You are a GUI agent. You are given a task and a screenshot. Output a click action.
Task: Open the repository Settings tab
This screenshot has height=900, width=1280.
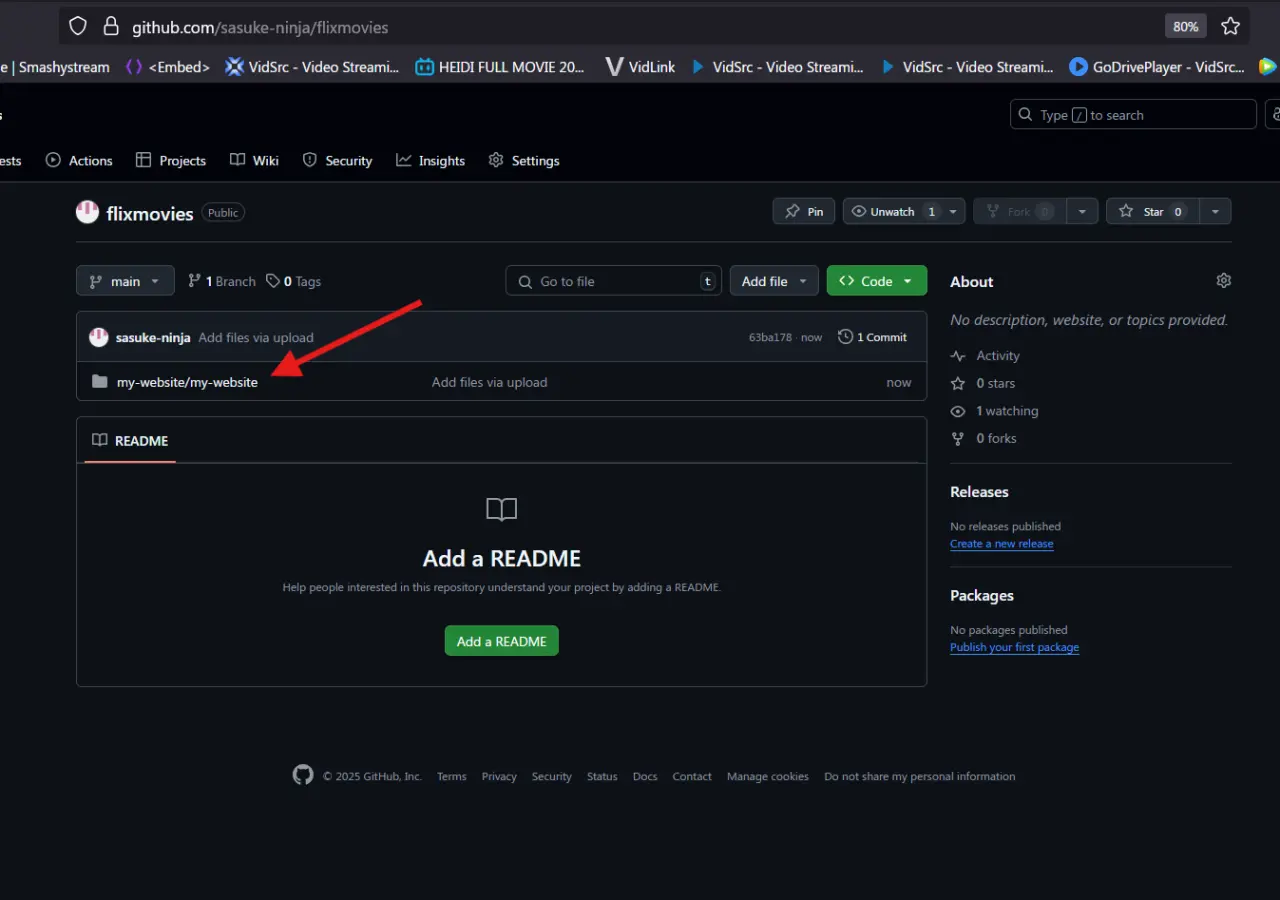523,160
